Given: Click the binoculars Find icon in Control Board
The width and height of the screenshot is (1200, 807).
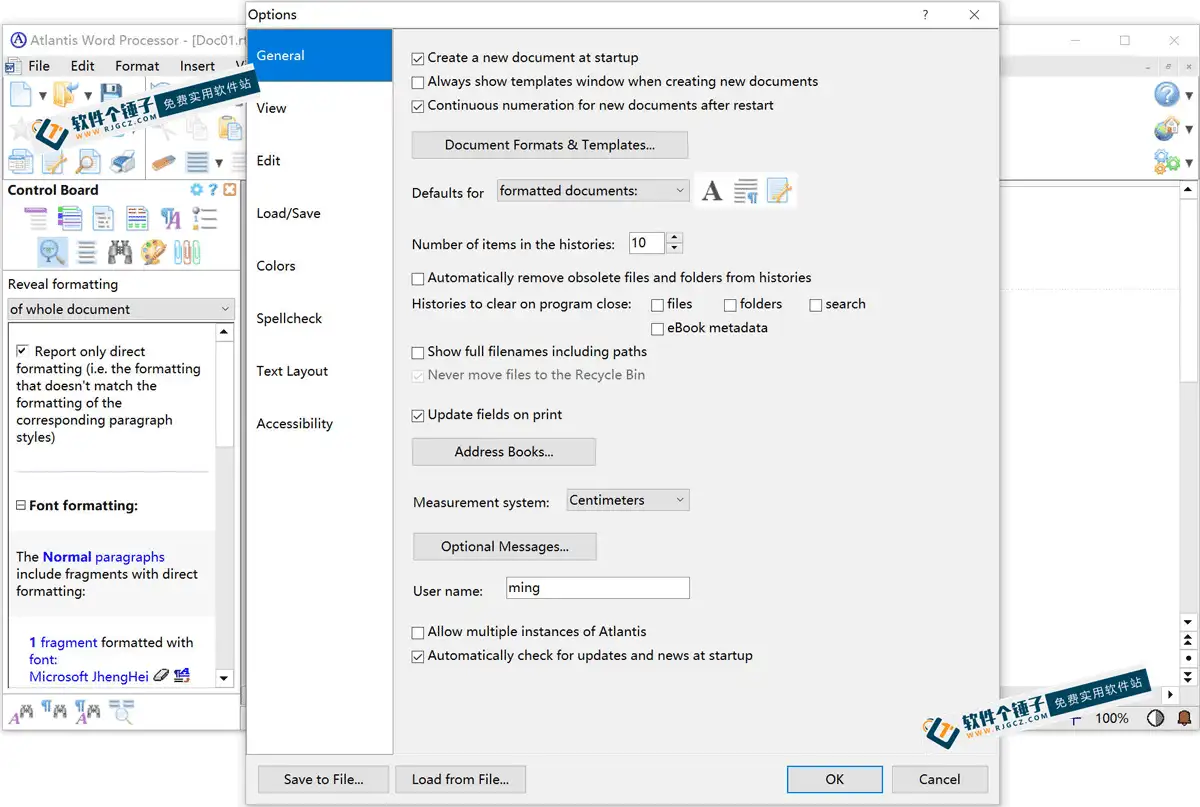Looking at the screenshot, I should (x=120, y=252).
